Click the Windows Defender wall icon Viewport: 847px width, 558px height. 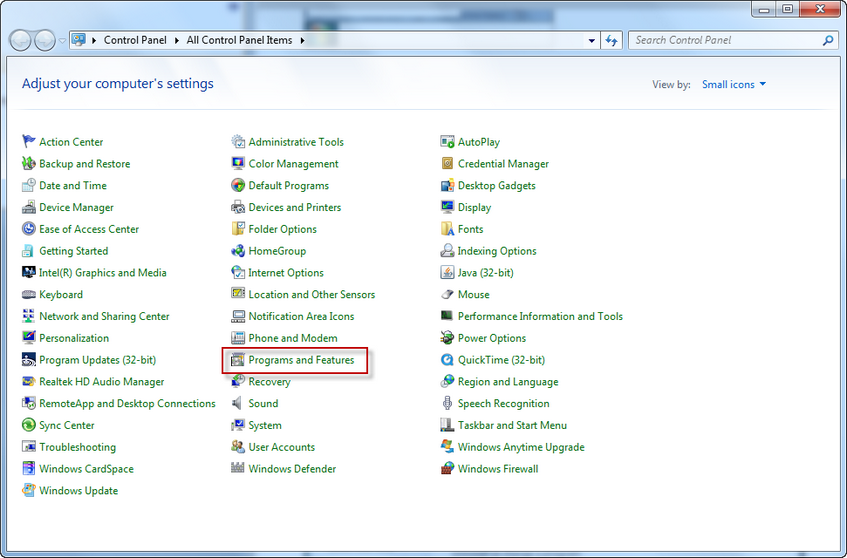pos(238,468)
